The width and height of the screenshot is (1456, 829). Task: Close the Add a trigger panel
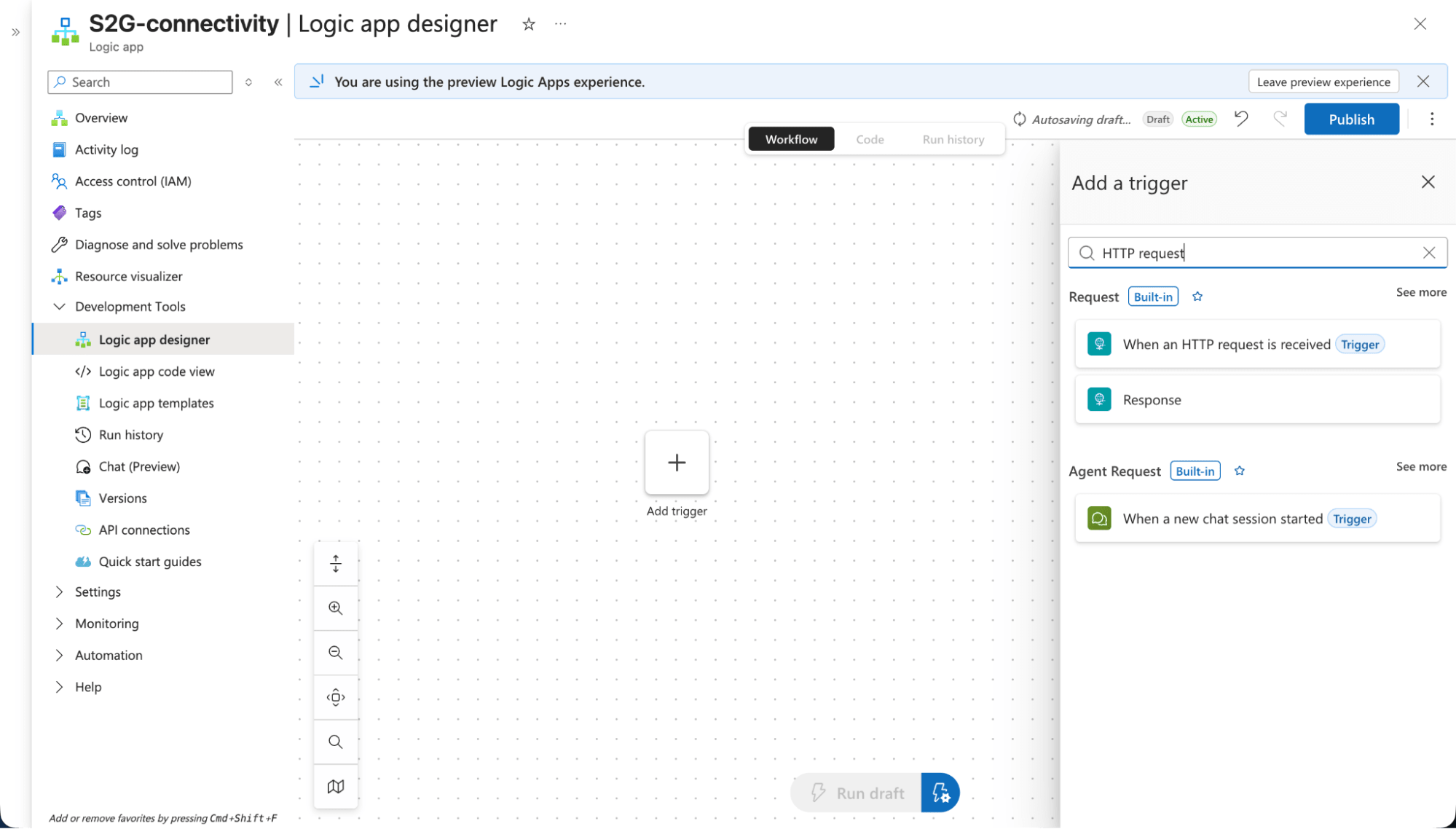(x=1428, y=182)
